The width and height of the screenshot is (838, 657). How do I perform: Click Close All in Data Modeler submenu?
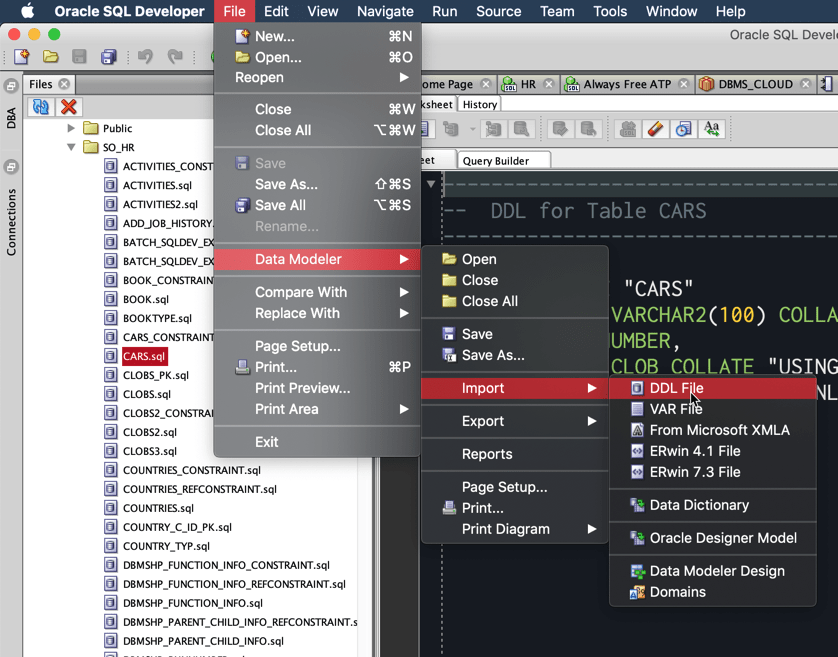click(x=515, y=302)
